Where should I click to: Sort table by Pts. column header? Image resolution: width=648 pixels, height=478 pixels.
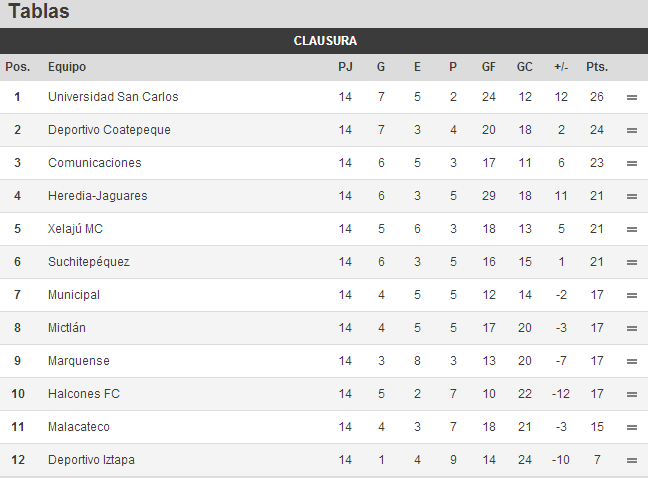597,67
